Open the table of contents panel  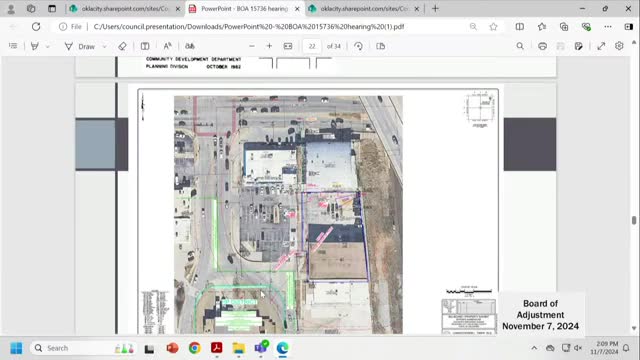(x=13, y=46)
